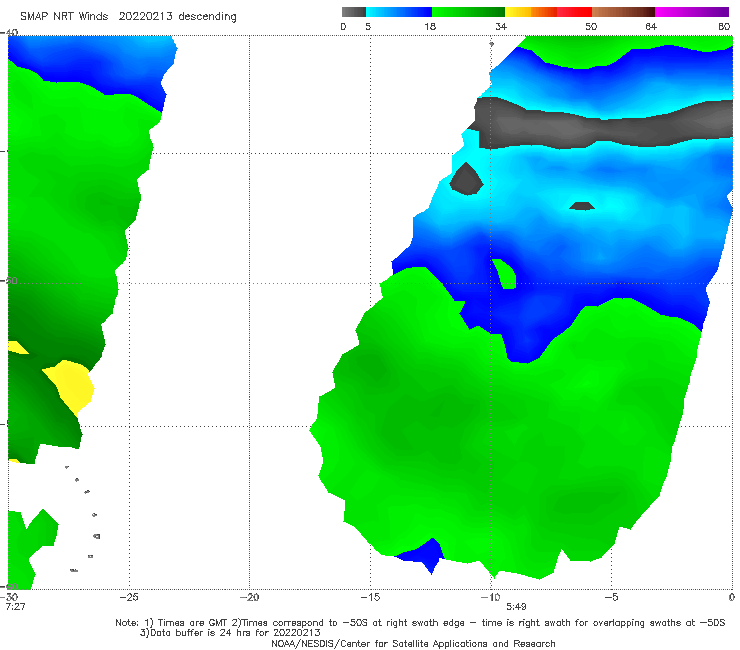The image size is (740, 650).
Task: Click the 'SMAP NRT Winds 20220213 descending' title
Action: [x=128, y=17]
